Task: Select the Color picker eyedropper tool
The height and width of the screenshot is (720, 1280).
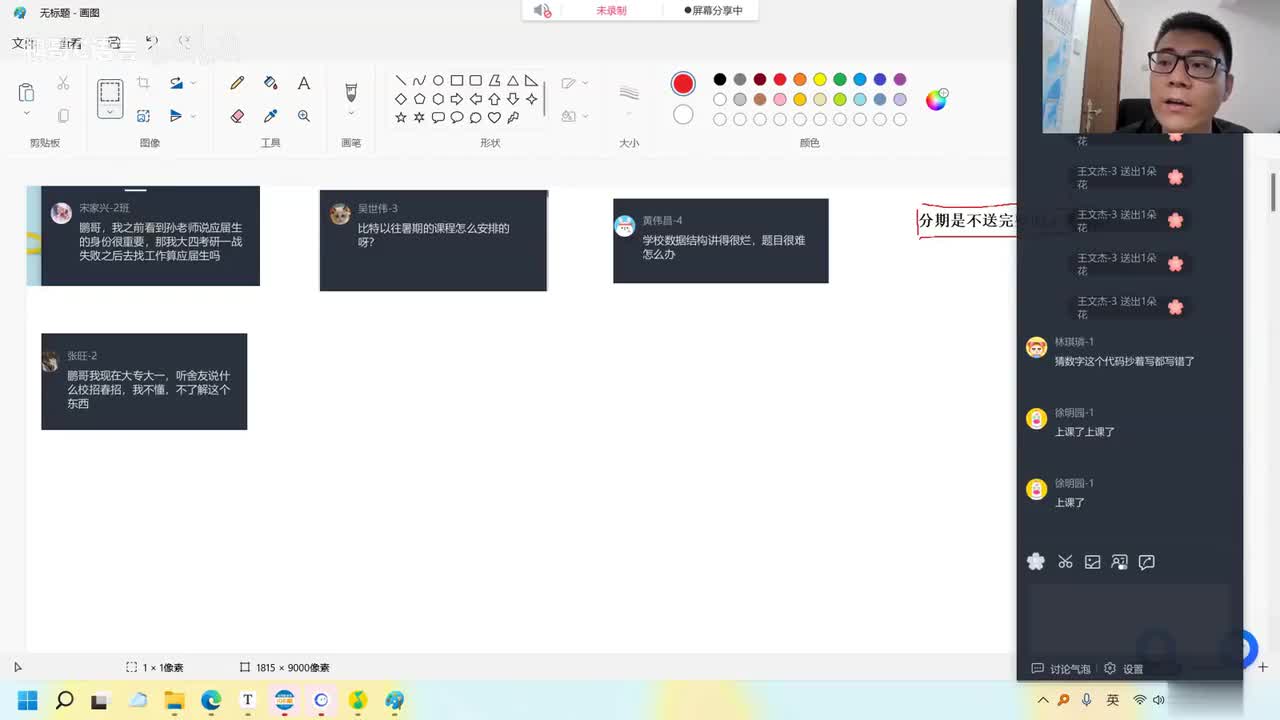Action: [270, 116]
